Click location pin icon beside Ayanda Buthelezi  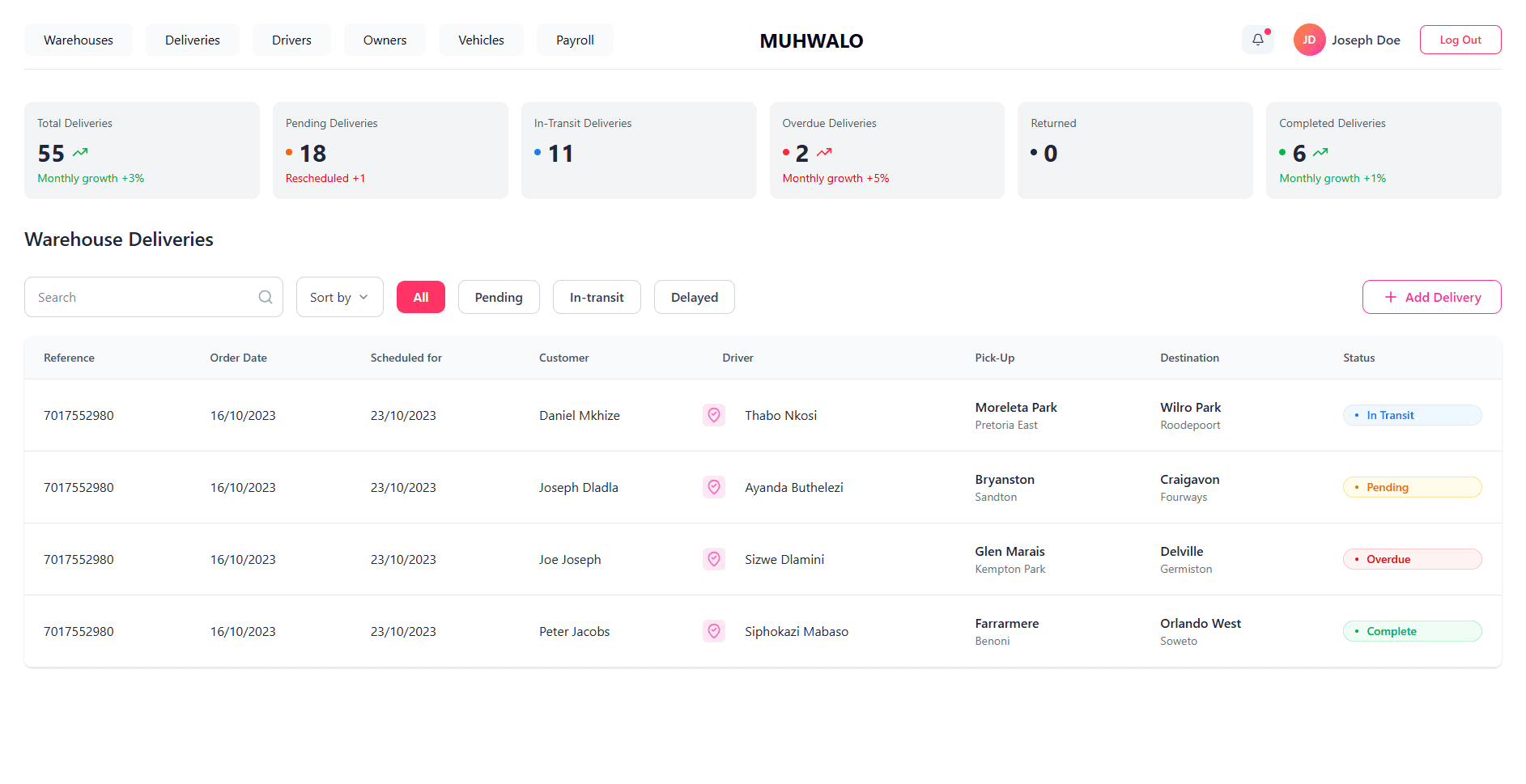pyautogui.click(x=713, y=487)
